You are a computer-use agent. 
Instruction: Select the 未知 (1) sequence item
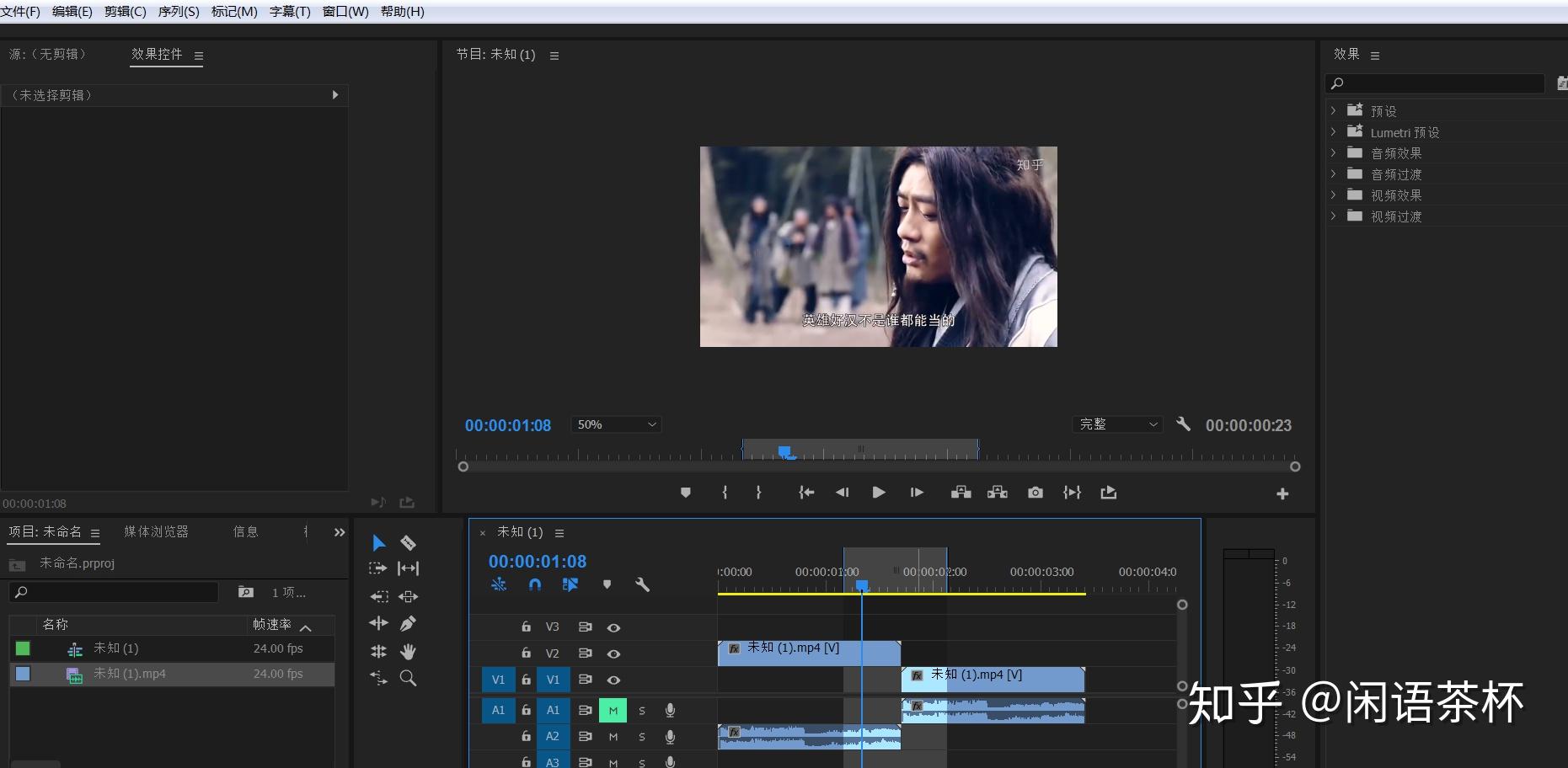click(x=172, y=648)
